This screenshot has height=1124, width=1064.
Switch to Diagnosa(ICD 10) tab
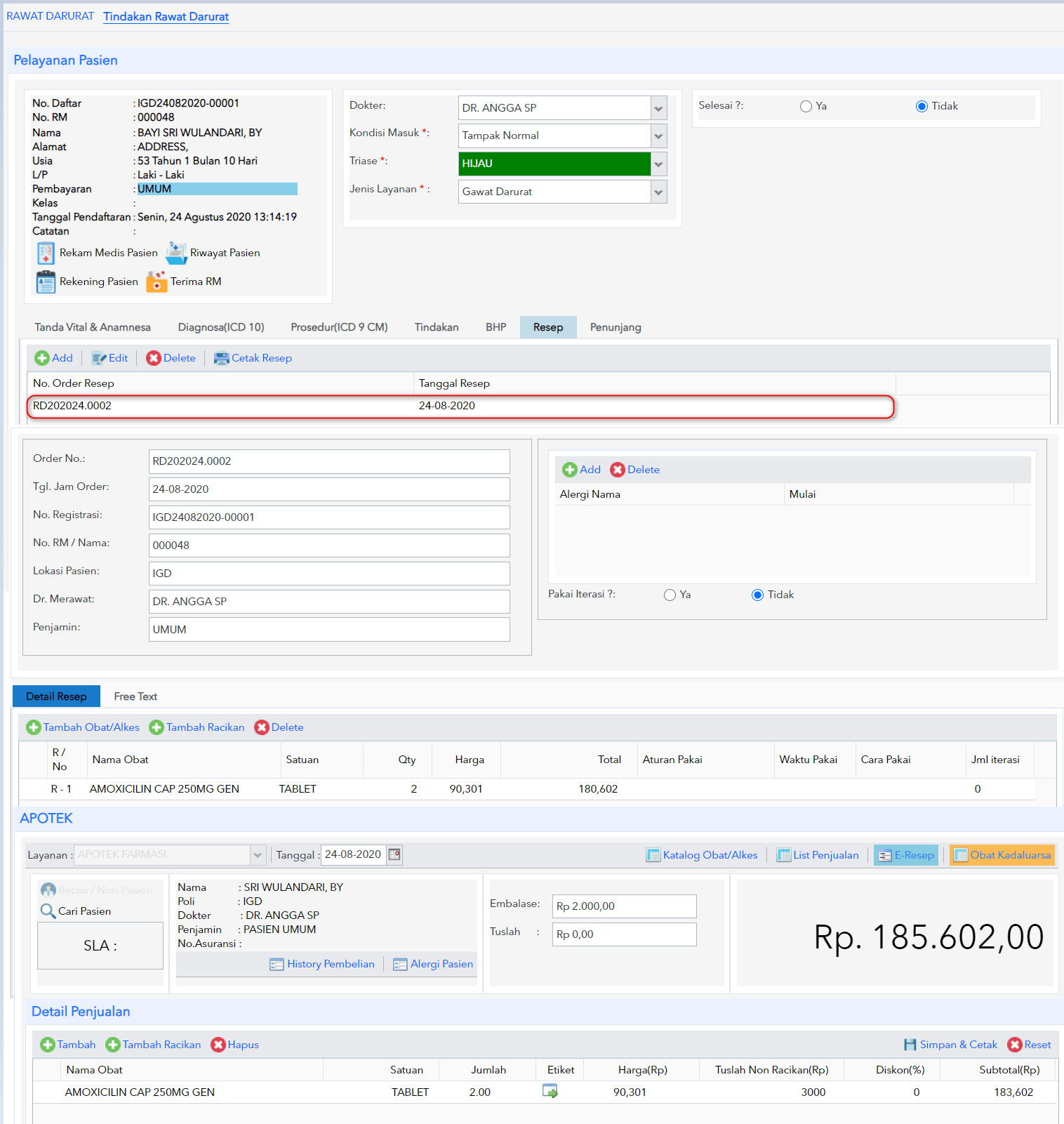pos(221,327)
